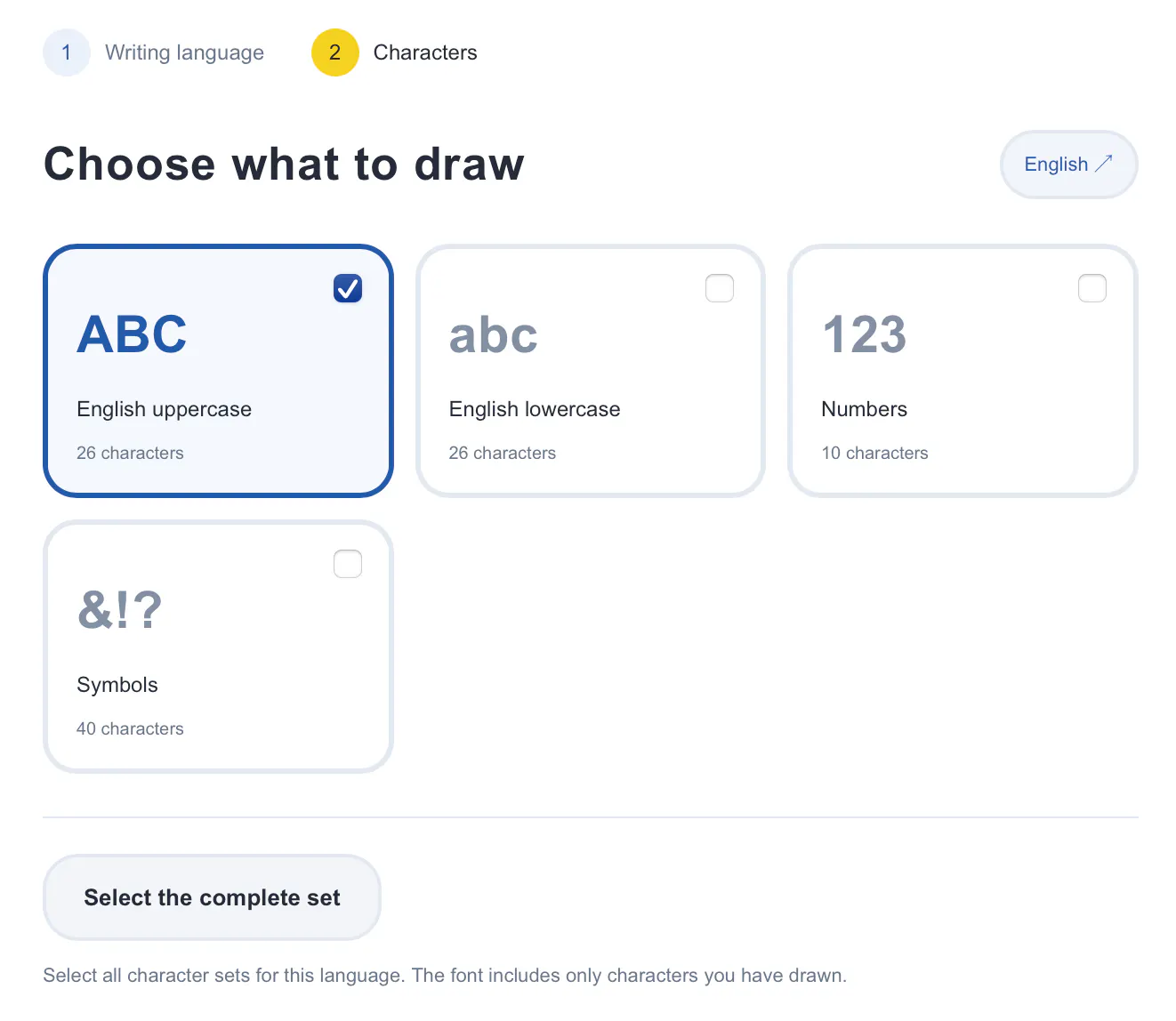The image size is (1176, 1021).
Task: Click the ABC uppercase glyph preview
Action: [132, 334]
